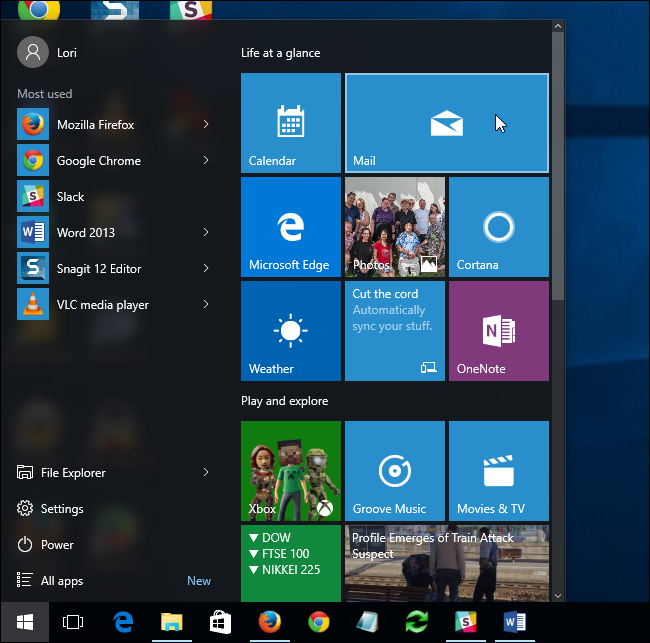This screenshot has width=650, height=643.
Task: Launch the OneNote tile
Action: point(498,331)
